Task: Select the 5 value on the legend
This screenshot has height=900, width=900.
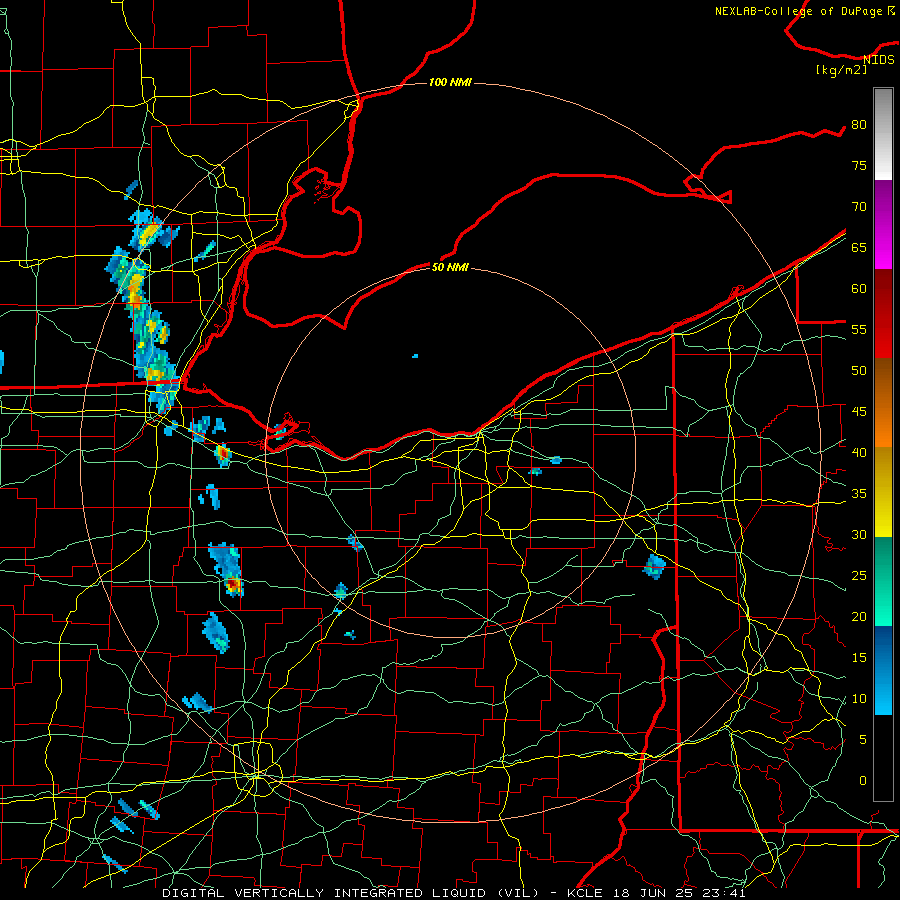Action: click(863, 740)
